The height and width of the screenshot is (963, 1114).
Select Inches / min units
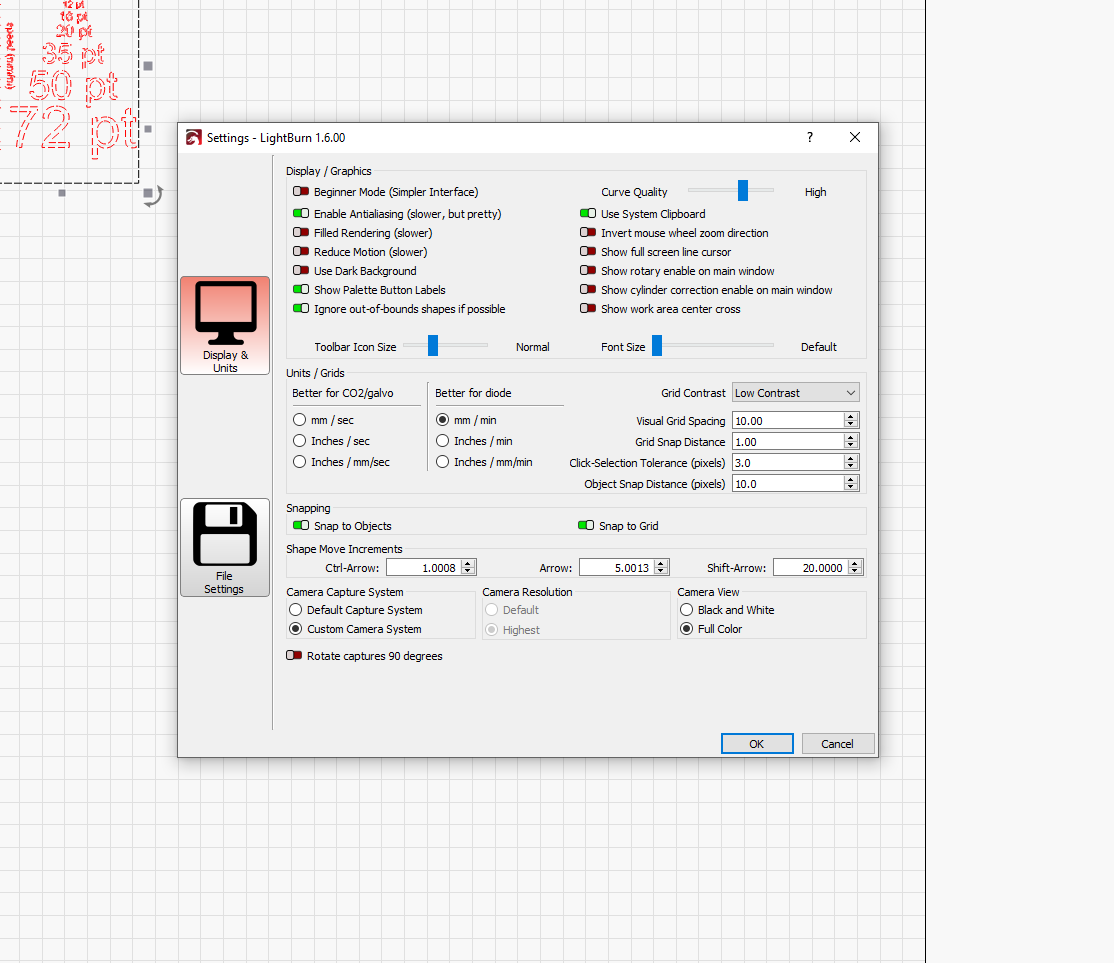pos(443,441)
